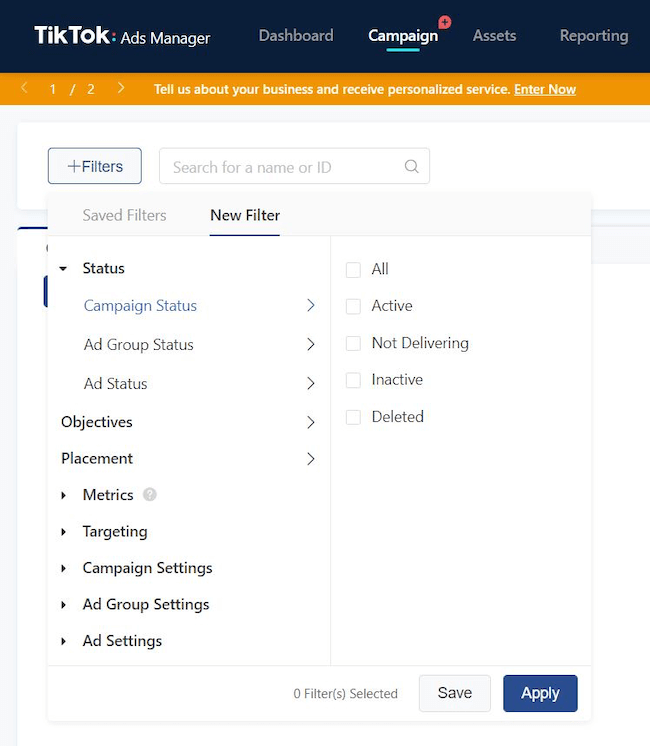Screen dimensions: 650x746
Task: Select the Deleted checkbox
Action: tap(353, 417)
